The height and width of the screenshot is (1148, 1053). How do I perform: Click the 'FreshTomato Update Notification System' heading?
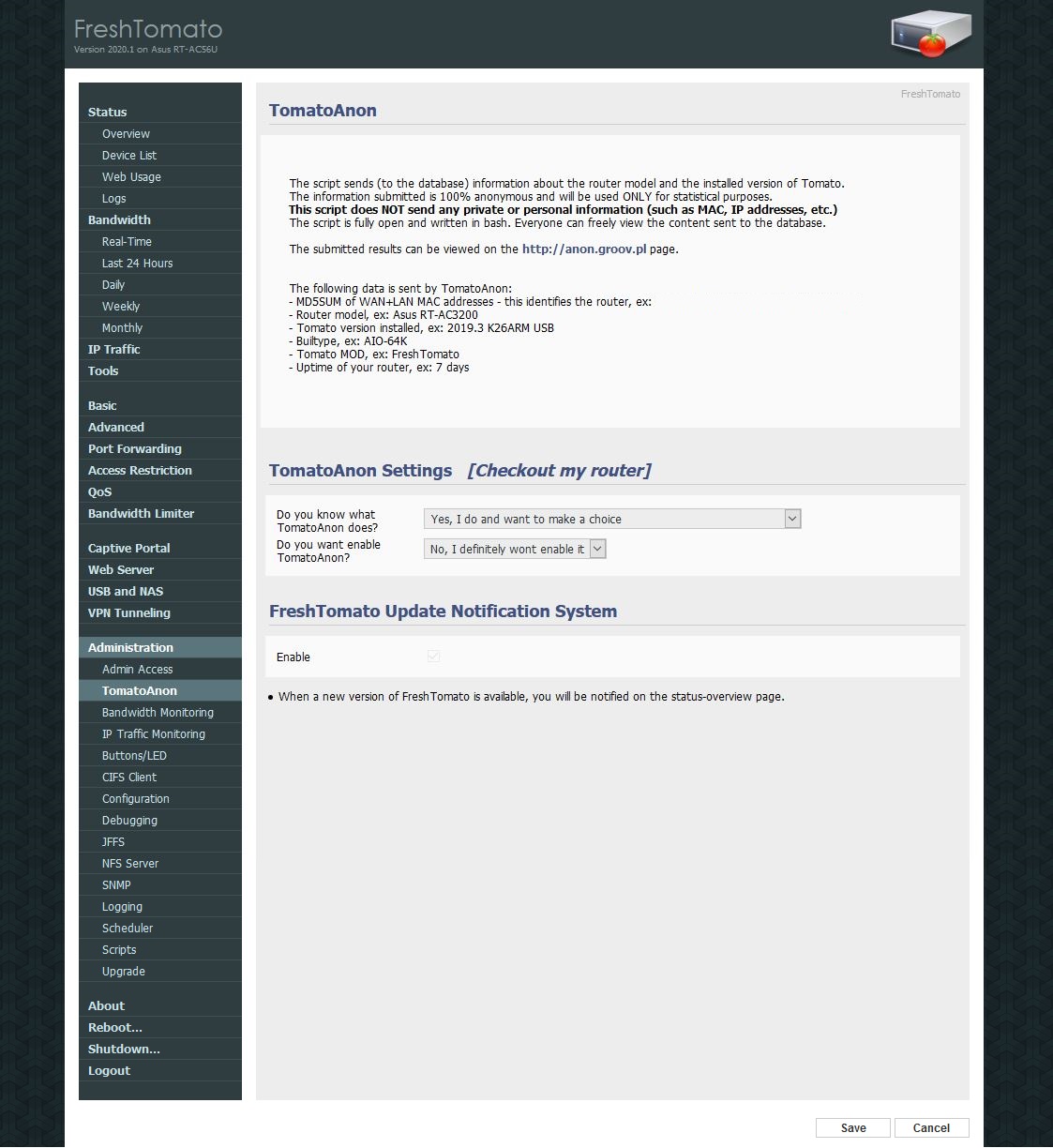coord(443,612)
